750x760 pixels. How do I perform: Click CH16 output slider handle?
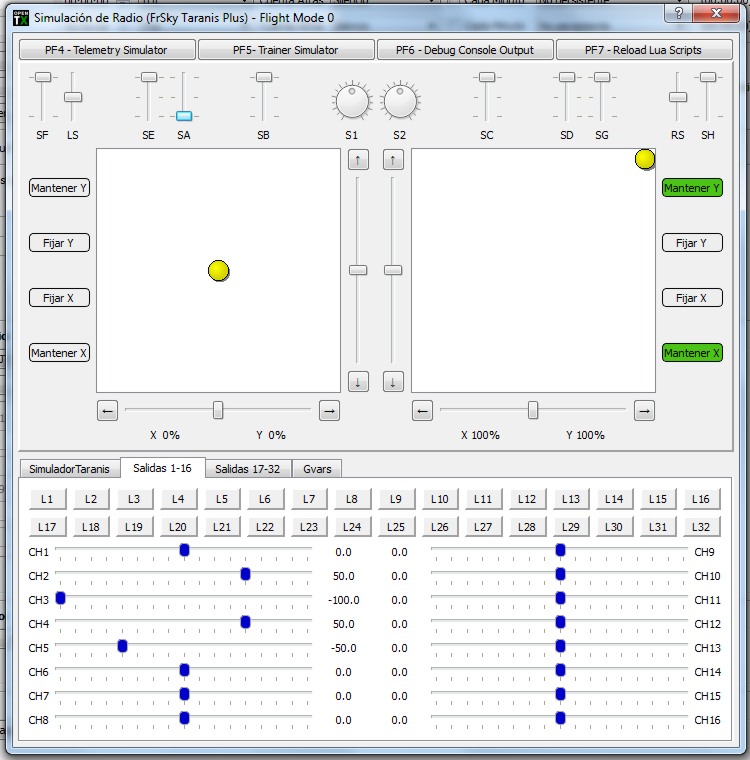click(x=560, y=718)
